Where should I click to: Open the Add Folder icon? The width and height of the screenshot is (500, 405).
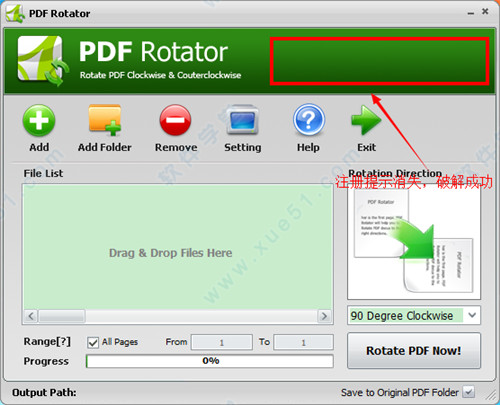coord(105,120)
